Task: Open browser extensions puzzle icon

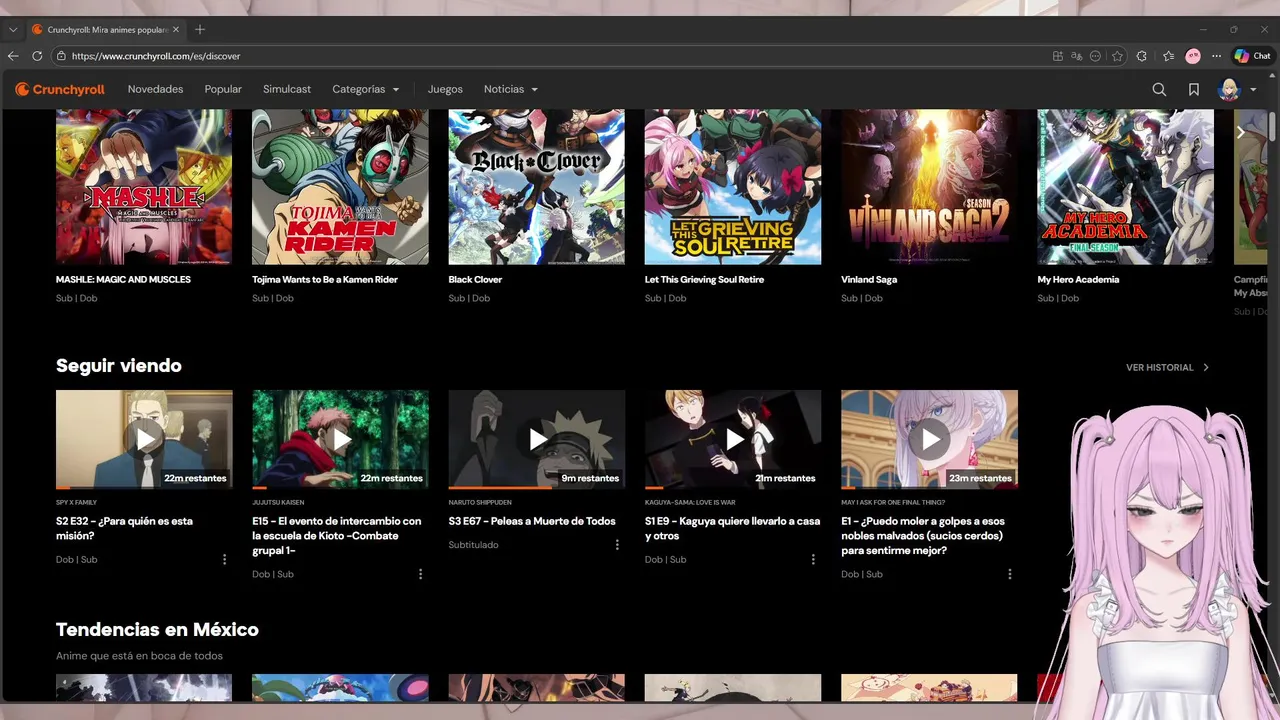Action: 1142,56
